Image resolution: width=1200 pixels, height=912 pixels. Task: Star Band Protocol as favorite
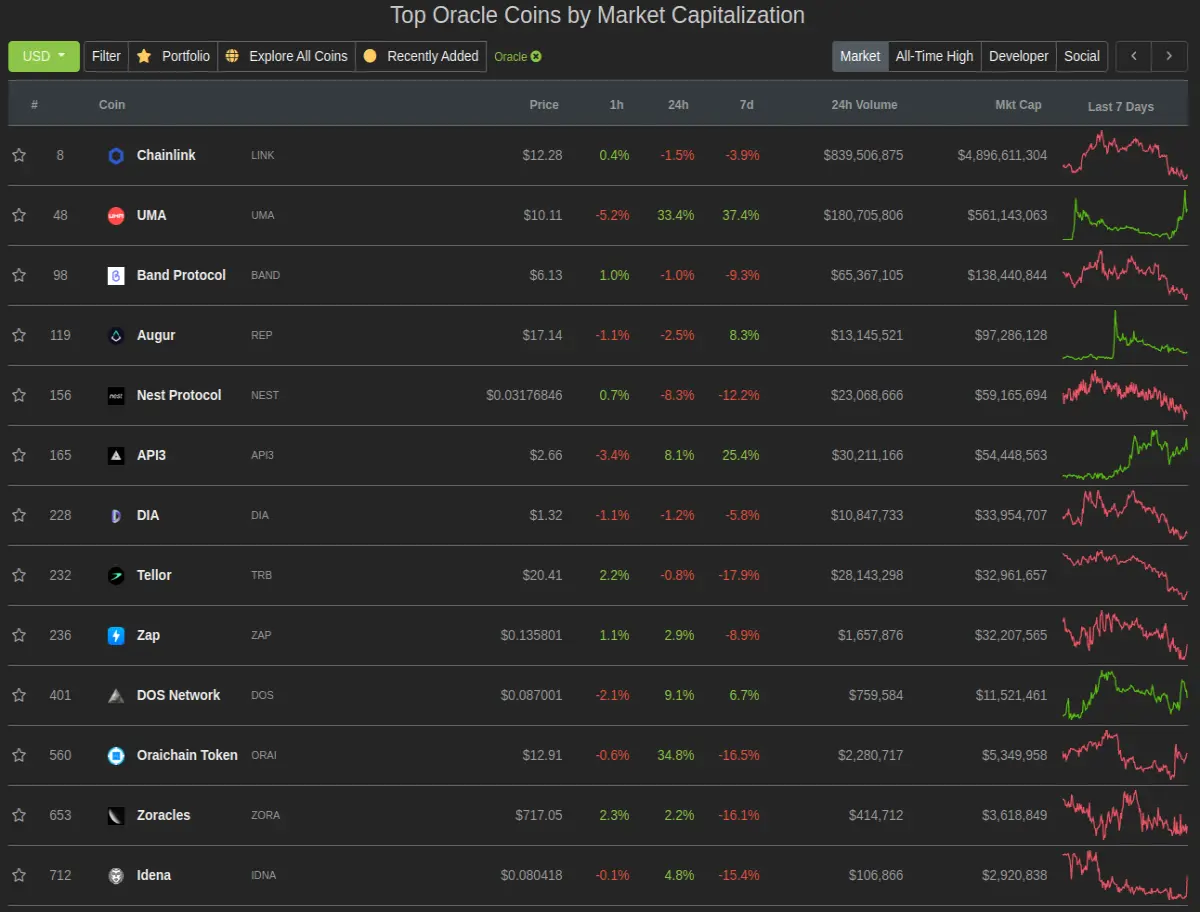coord(19,275)
